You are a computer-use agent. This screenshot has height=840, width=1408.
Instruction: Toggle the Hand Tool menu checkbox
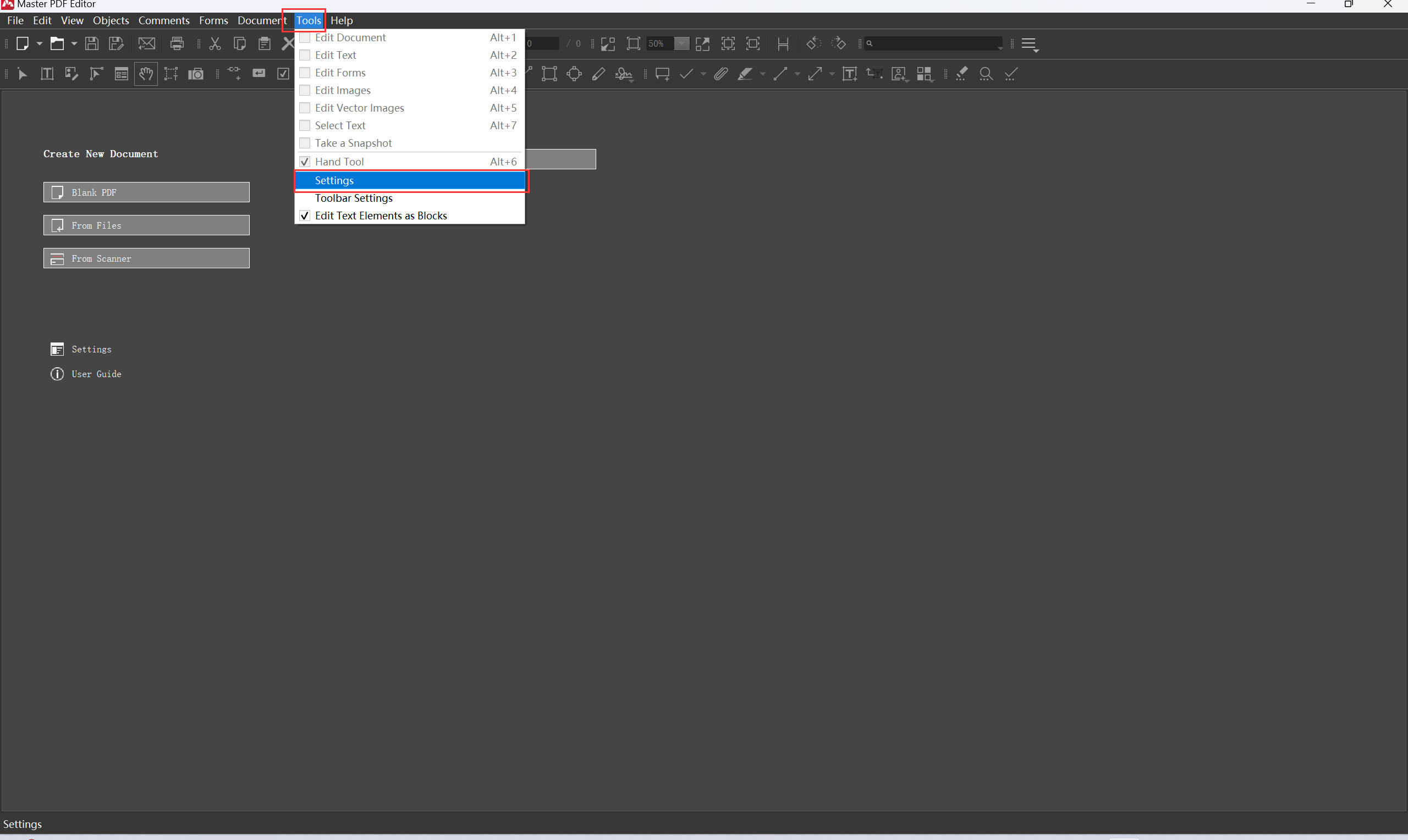(305, 162)
